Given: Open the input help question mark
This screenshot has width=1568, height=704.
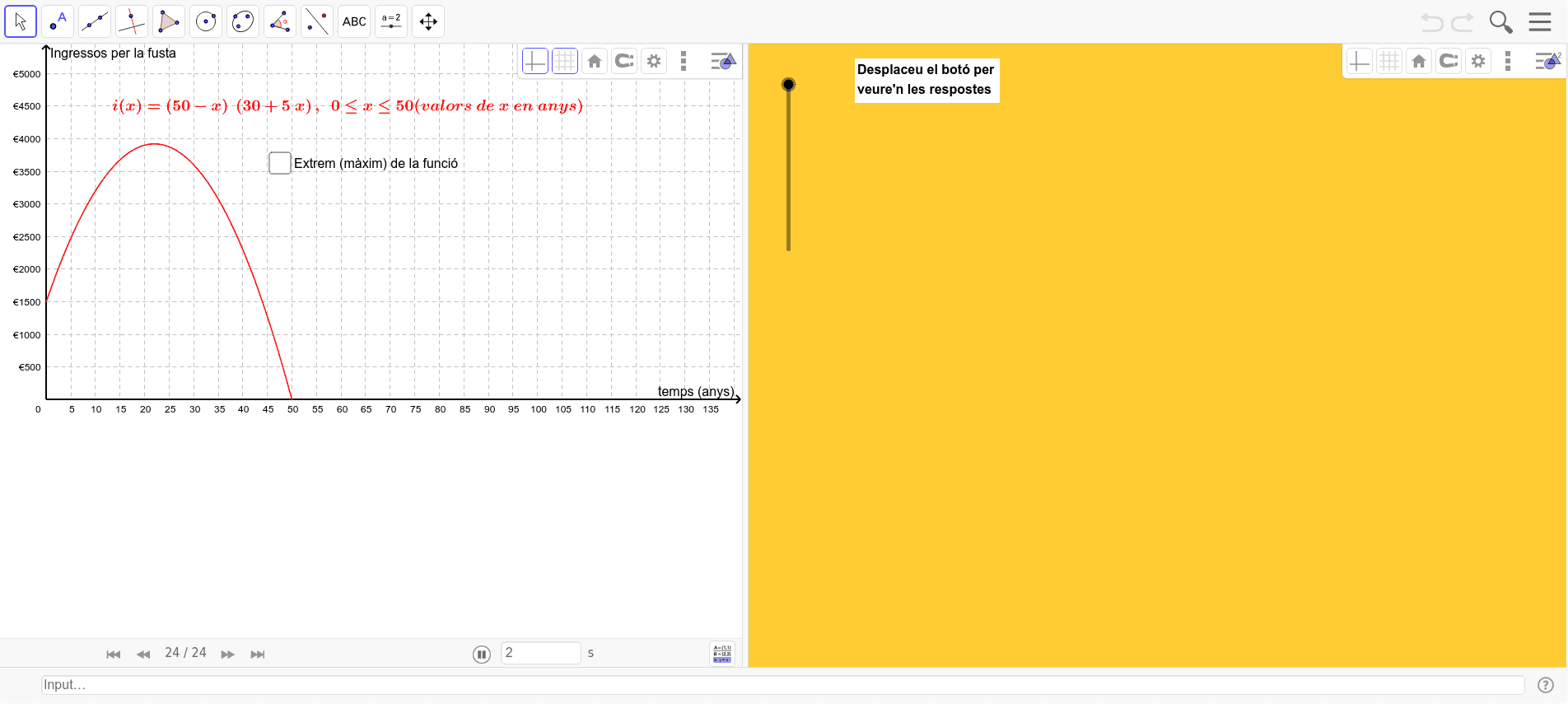Looking at the screenshot, I should coord(1546,685).
